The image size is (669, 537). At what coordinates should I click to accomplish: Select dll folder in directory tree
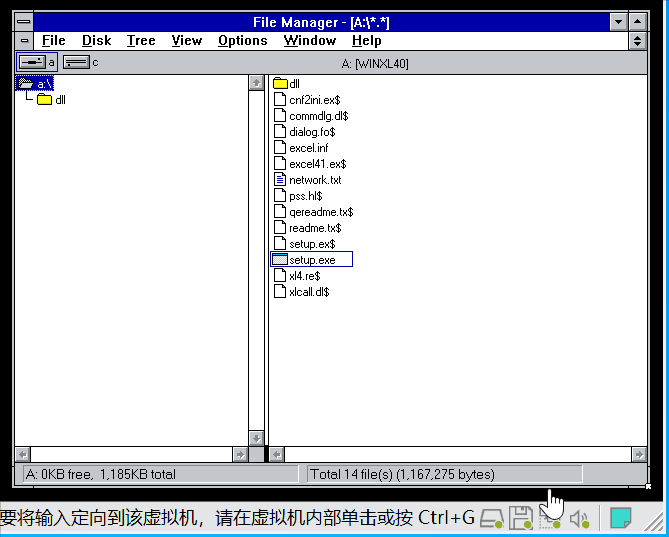point(51,100)
